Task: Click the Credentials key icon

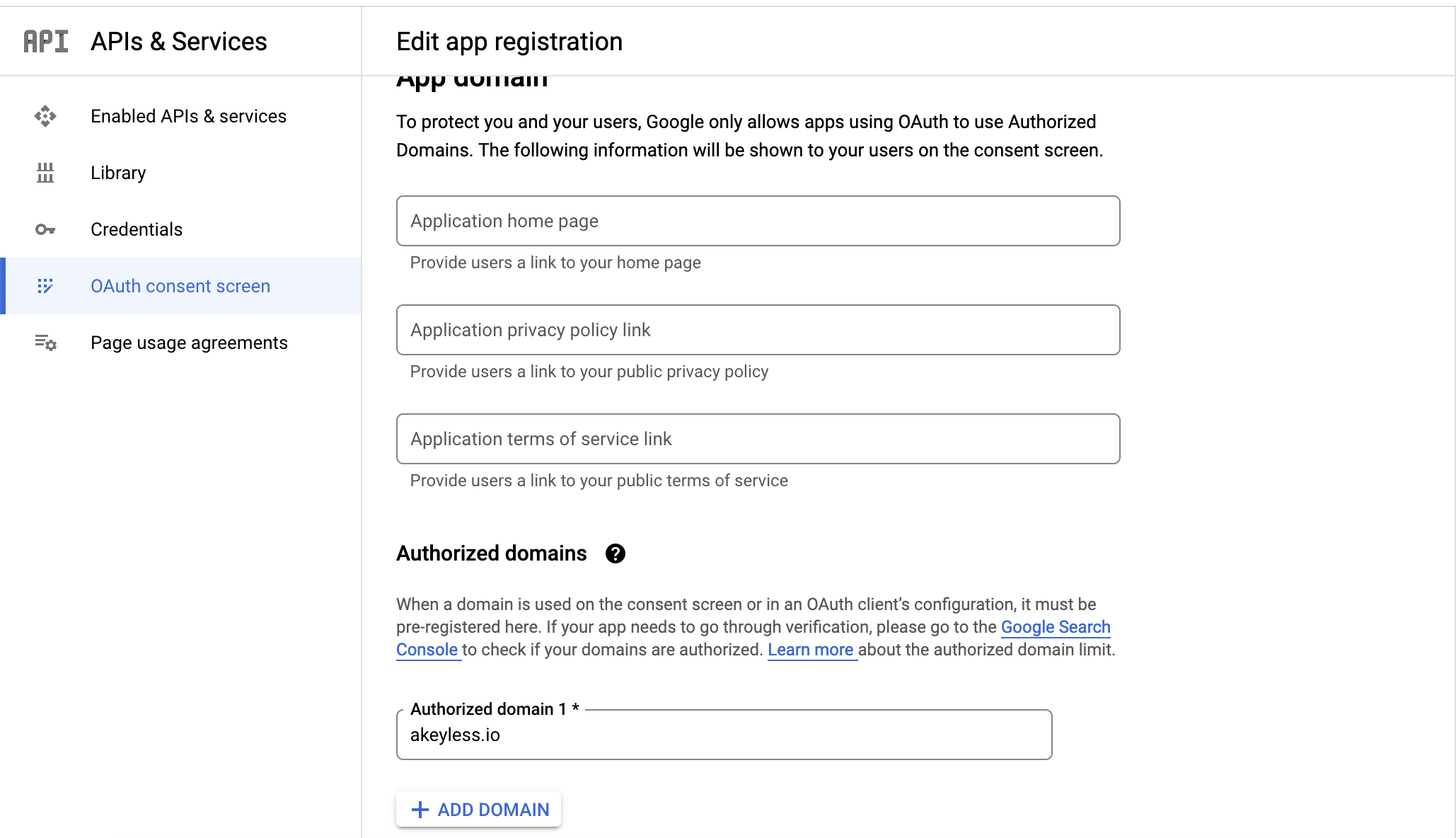Action: pyautogui.click(x=45, y=229)
